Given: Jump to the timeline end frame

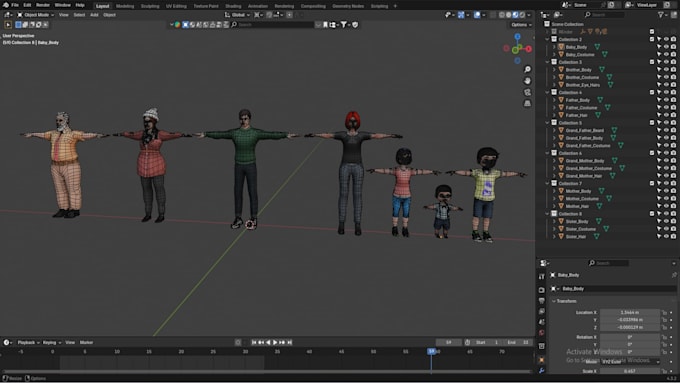Looking at the screenshot, I should (x=290, y=342).
